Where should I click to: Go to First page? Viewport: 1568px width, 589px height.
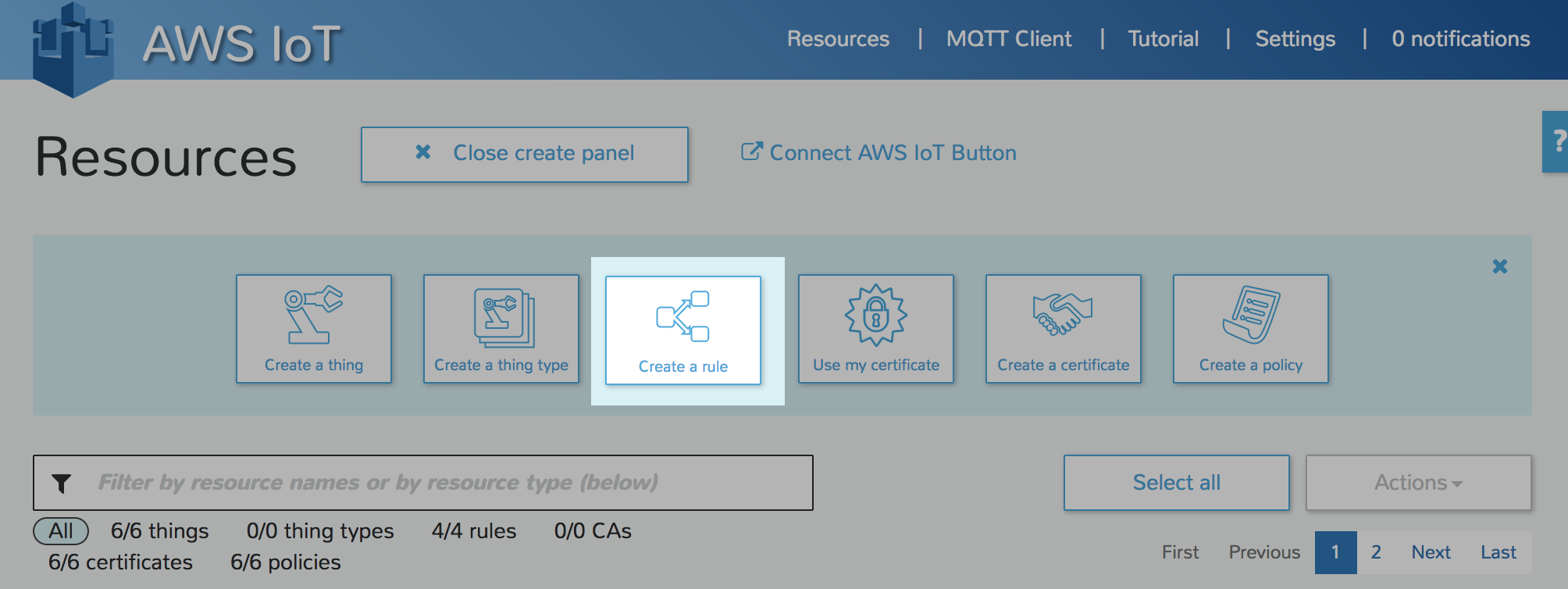1180,552
